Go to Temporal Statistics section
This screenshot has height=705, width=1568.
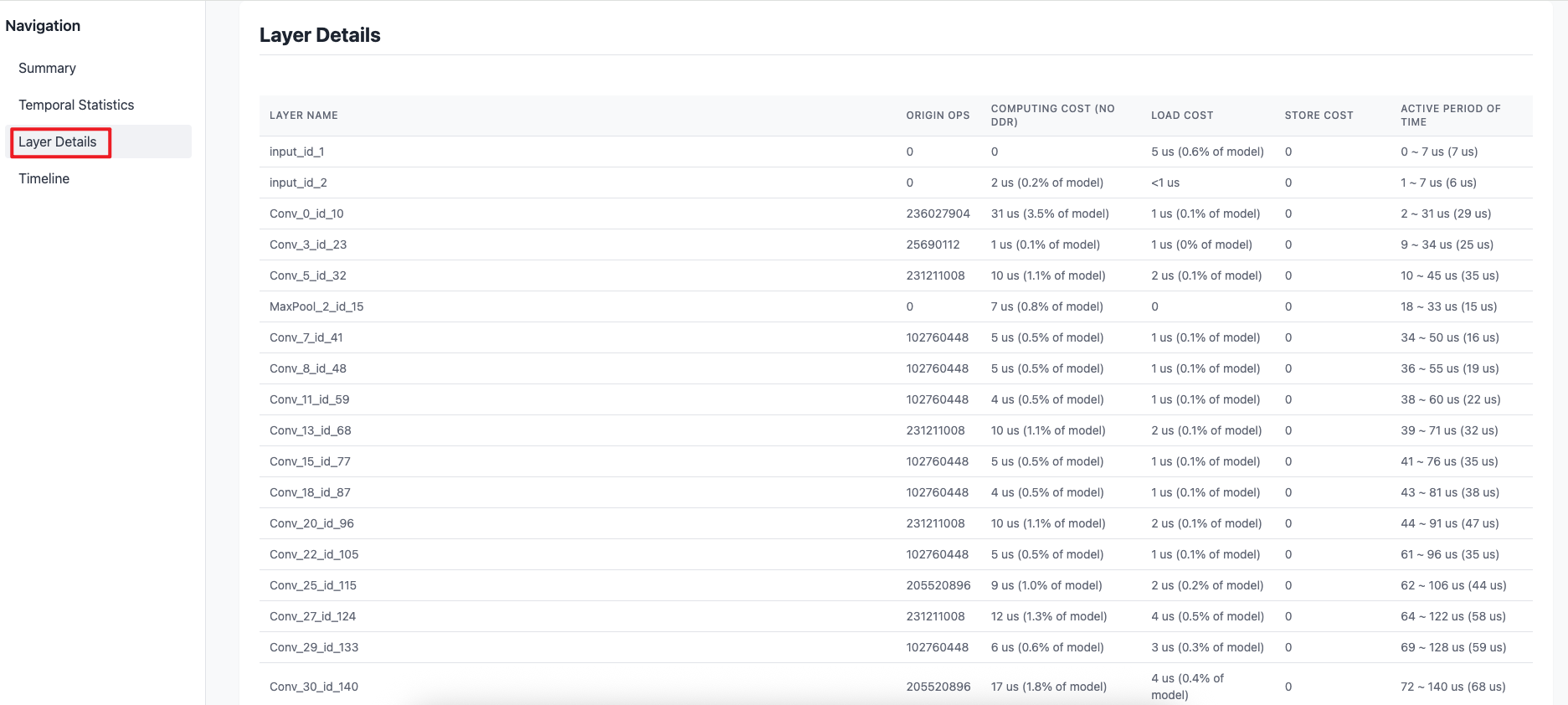coord(76,105)
